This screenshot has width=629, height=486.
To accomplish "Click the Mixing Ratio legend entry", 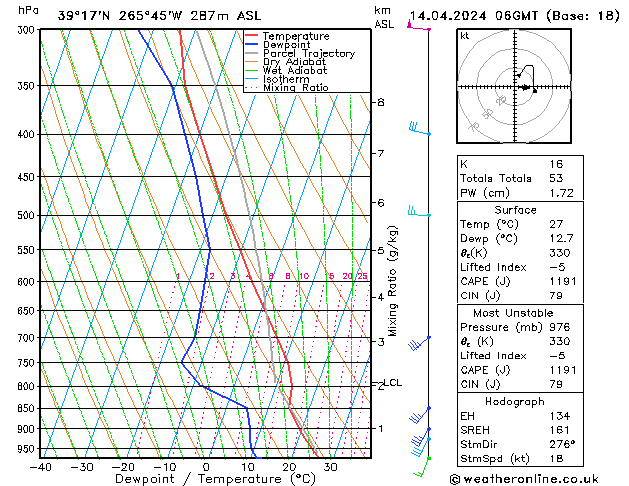I will [x=296, y=87].
